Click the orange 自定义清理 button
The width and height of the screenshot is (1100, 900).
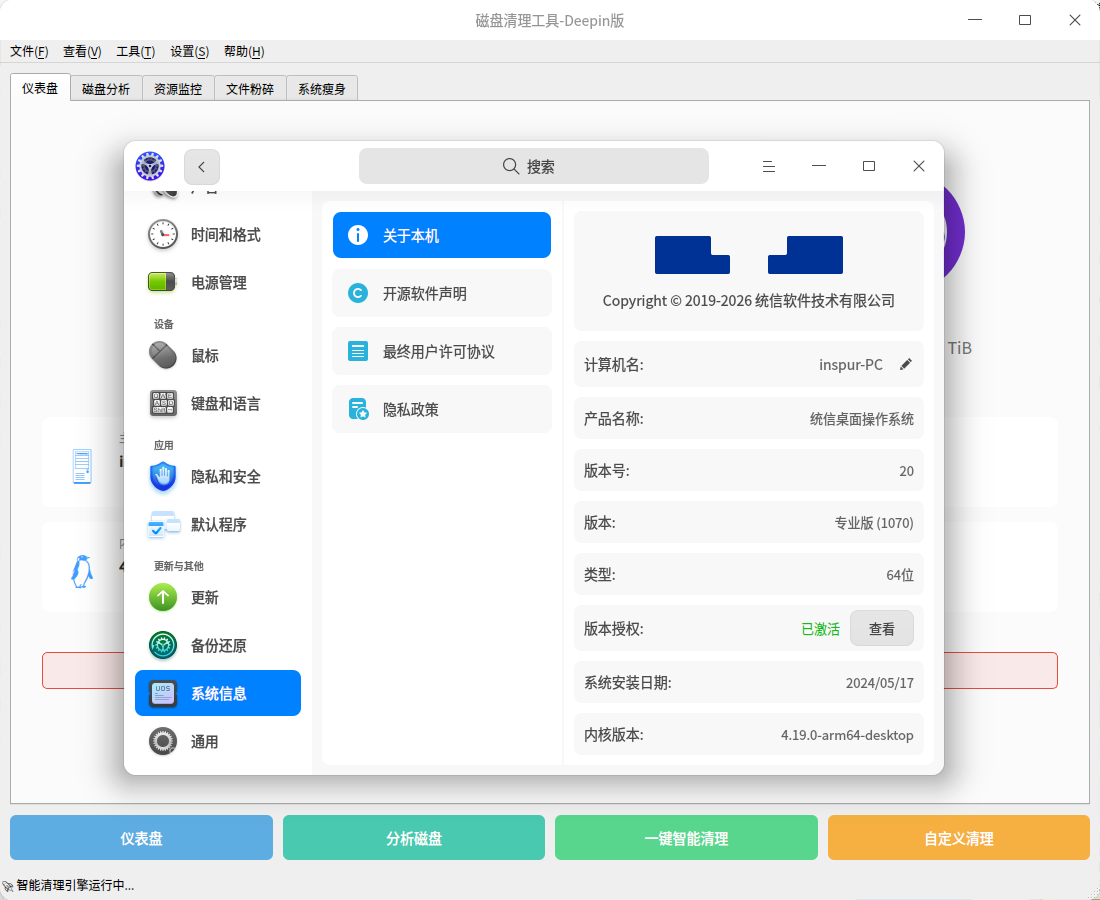click(x=958, y=838)
